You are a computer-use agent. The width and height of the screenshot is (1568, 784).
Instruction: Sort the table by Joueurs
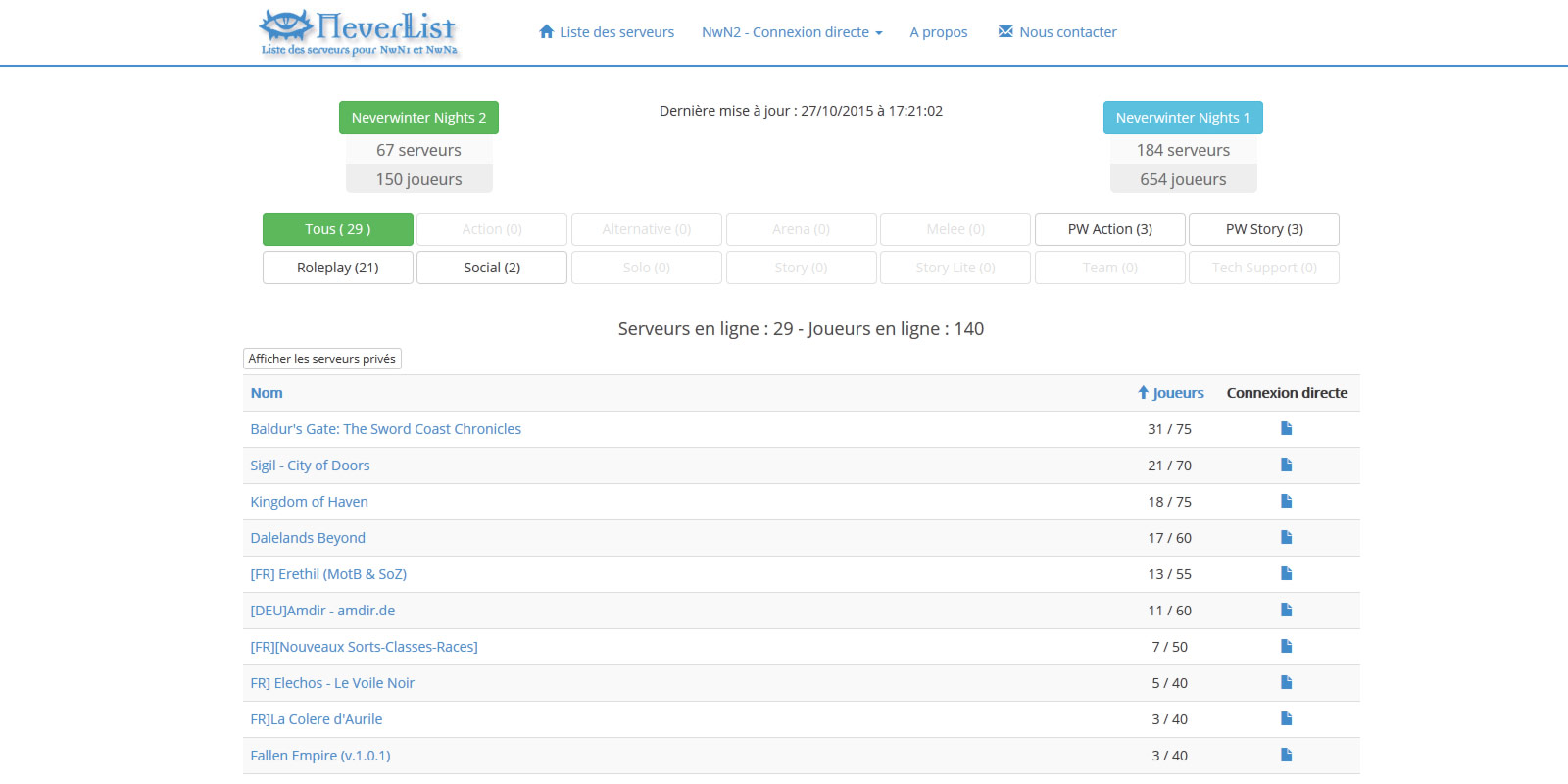[x=1178, y=393]
